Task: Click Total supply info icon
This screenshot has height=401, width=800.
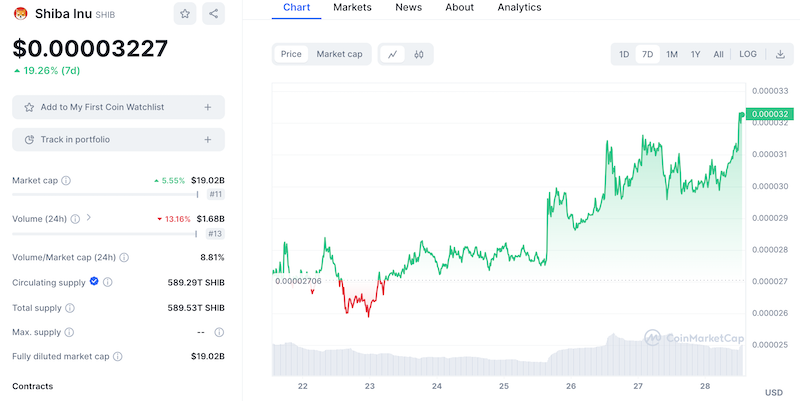Action: [x=70, y=308]
